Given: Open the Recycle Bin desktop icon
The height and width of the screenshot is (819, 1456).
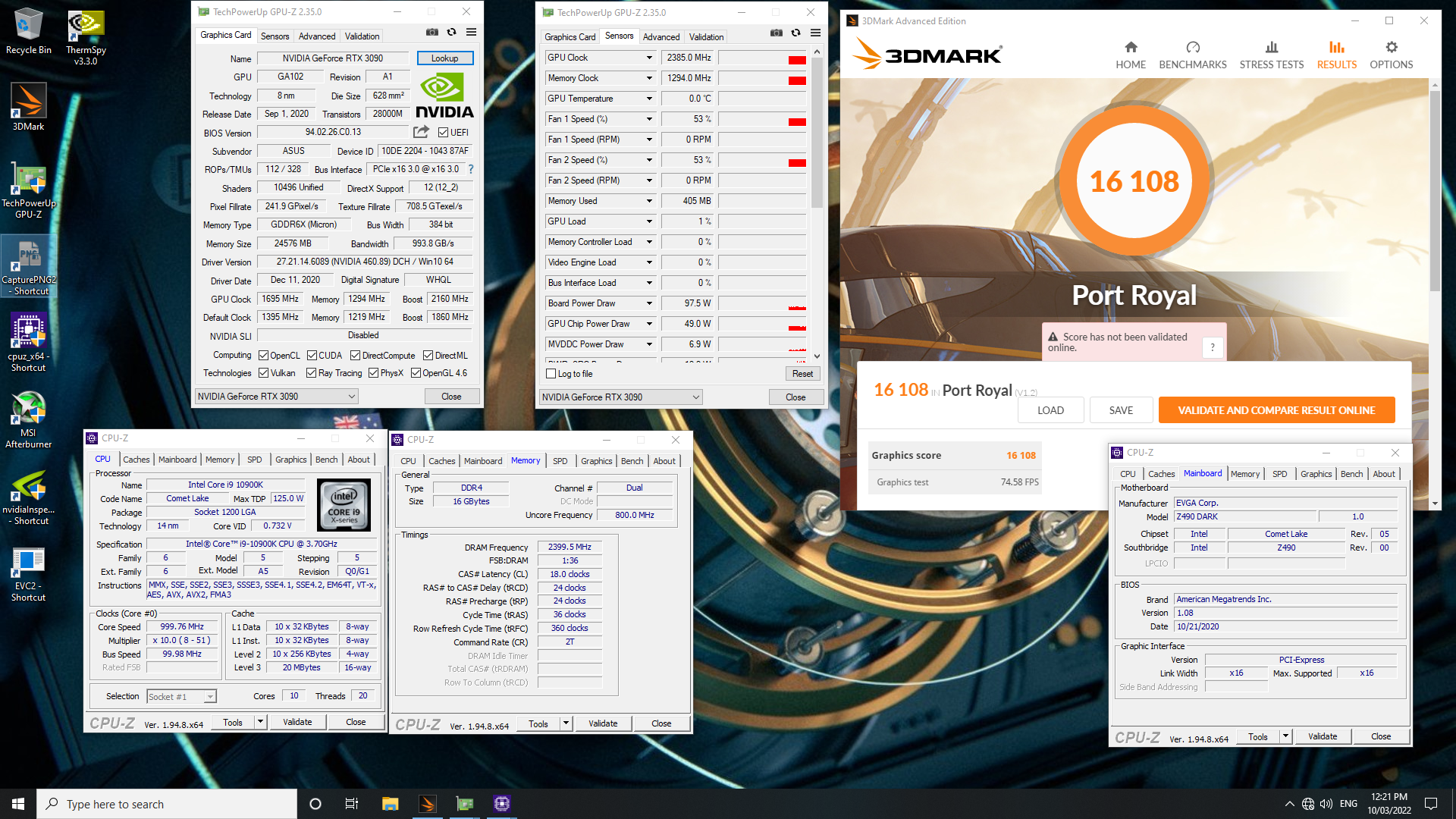Looking at the screenshot, I should pos(28,31).
